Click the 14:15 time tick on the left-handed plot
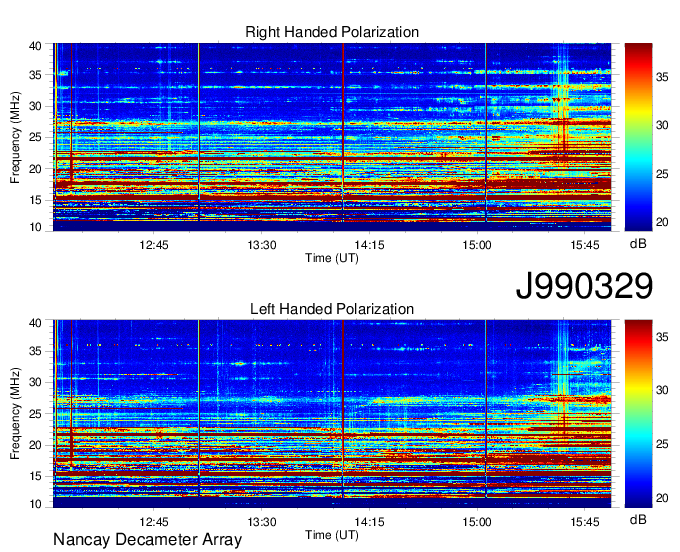Image resolution: width=680 pixels, height=552 pixels. pyautogui.click(x=369, y=522)
